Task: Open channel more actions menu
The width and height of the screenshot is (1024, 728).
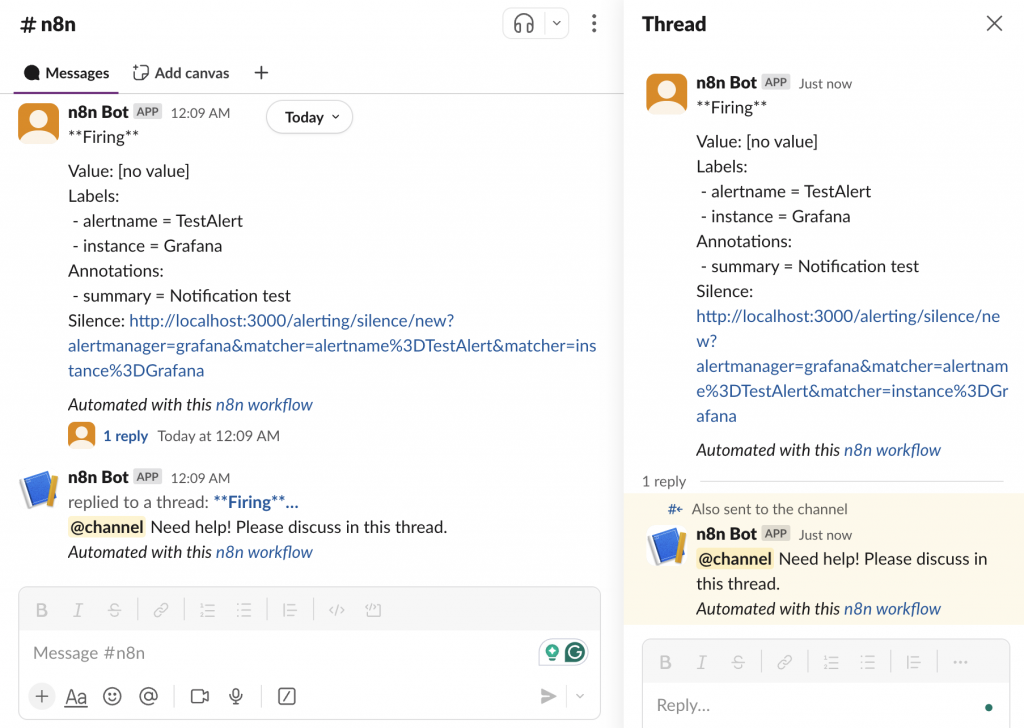Action: click(594, 24)
